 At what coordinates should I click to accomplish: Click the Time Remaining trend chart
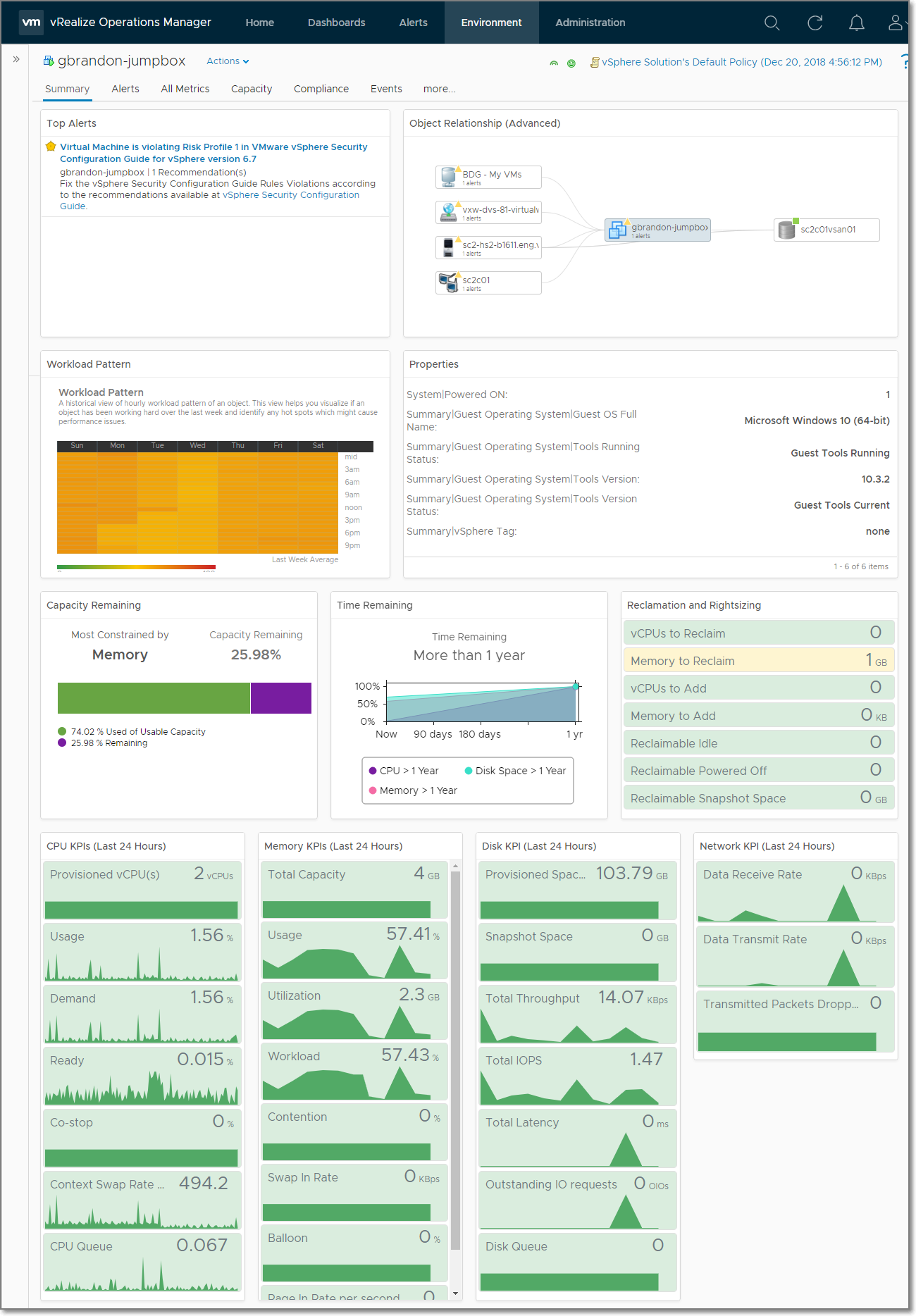tap(482, 702)
